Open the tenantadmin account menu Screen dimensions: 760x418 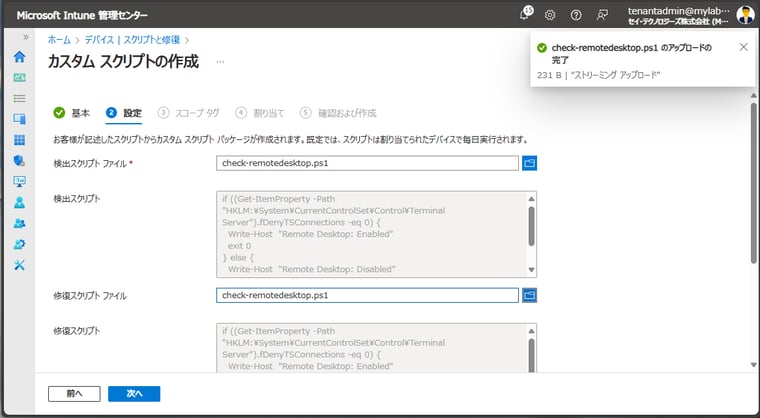coord(690,15)
